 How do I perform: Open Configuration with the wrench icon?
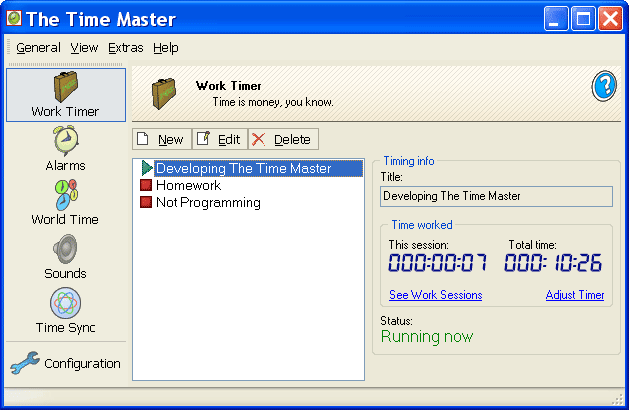point(65,363)
